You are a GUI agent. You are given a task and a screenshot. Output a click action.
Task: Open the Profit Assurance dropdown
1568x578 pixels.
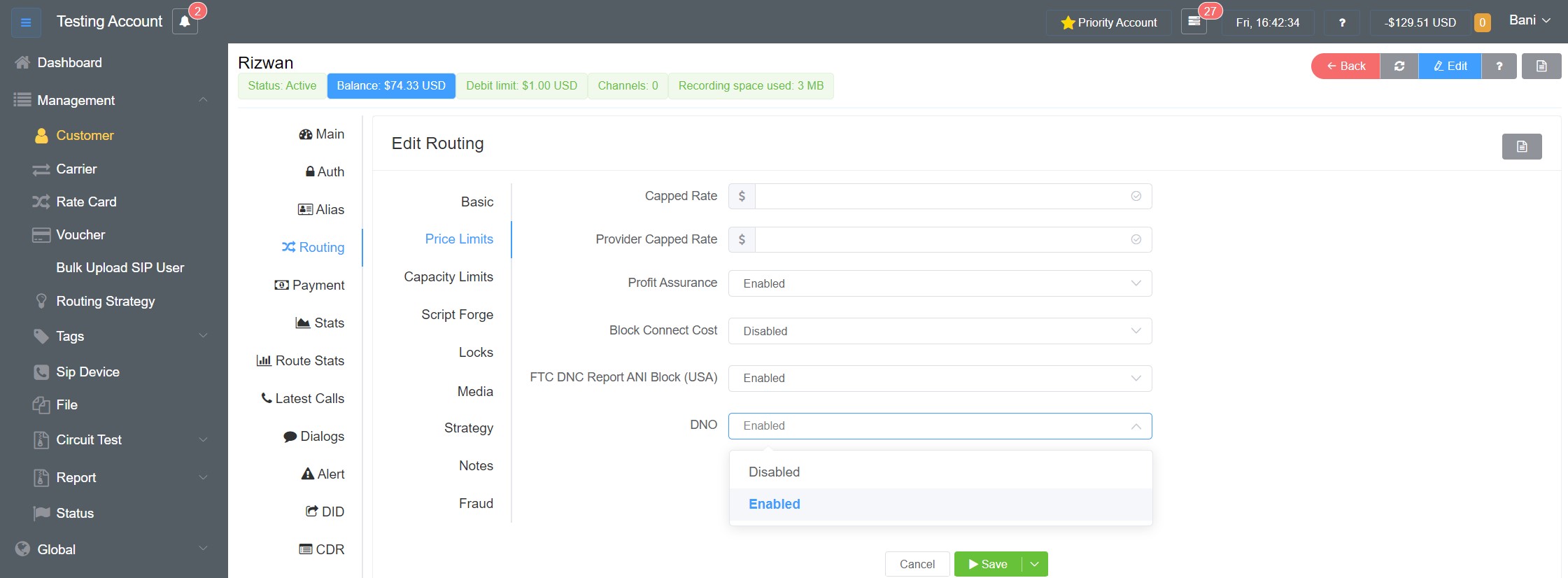point(939,283)
